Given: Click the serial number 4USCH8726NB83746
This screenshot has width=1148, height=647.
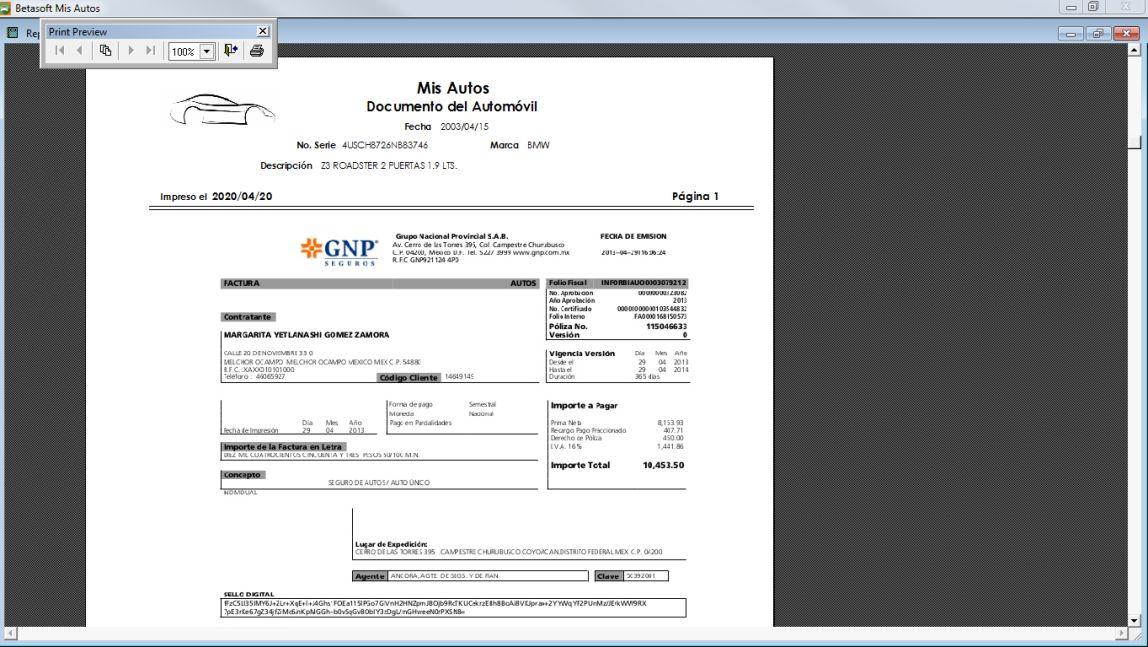Looking at the screenshot, I should 385,145.
